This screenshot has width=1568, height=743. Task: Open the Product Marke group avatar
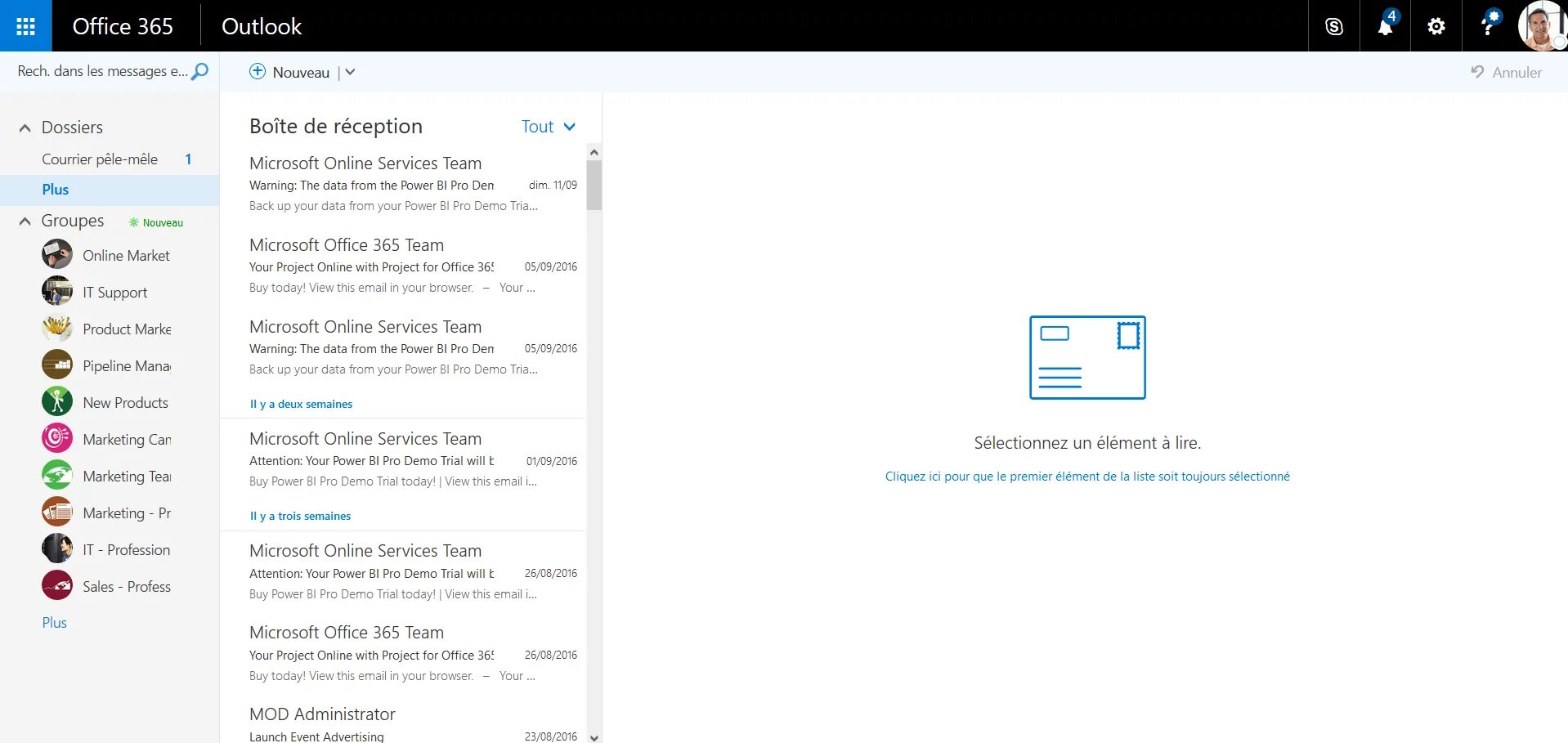click(x=57, y=328)
